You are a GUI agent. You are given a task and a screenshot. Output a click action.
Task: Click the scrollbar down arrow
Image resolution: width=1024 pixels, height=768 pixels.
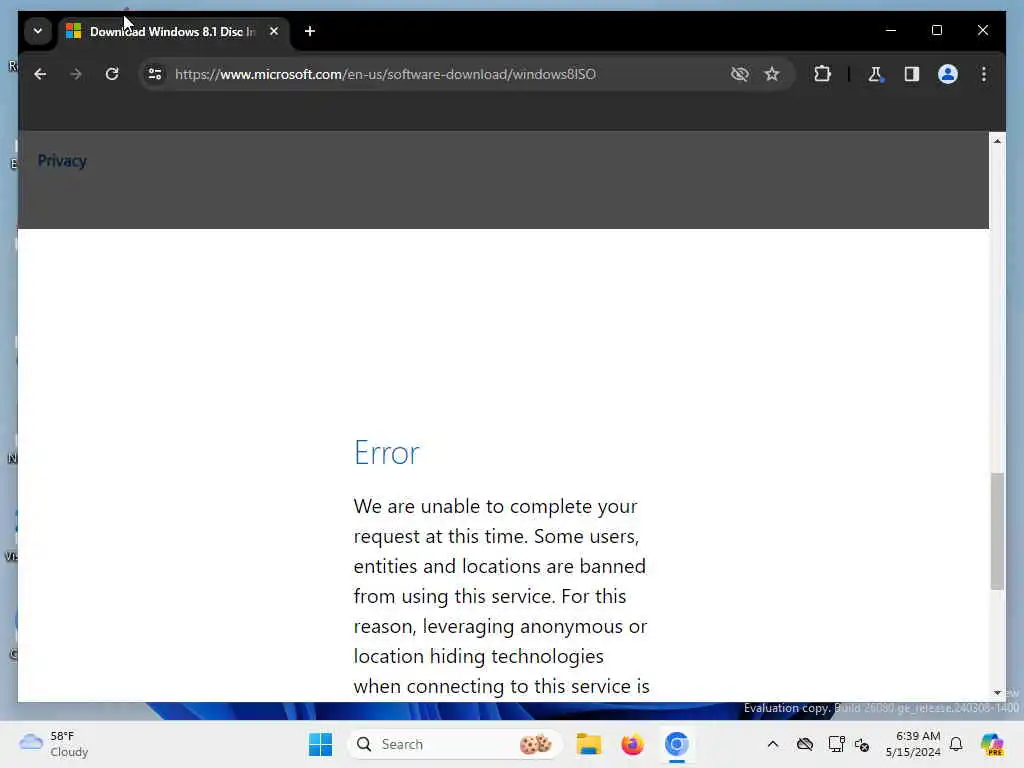pyautogui.click(x=997, y=693)
